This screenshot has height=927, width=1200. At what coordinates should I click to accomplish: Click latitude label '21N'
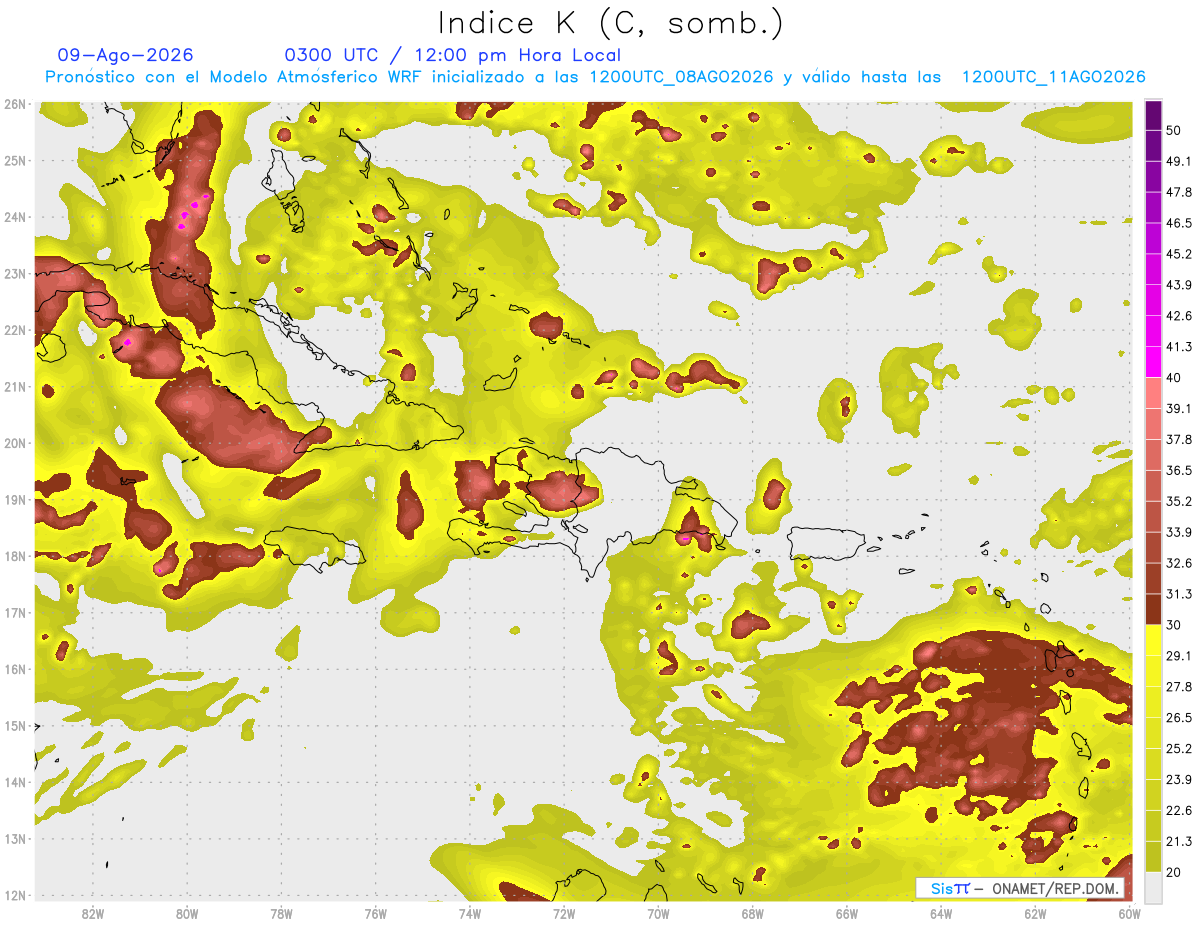pos(15,387)
